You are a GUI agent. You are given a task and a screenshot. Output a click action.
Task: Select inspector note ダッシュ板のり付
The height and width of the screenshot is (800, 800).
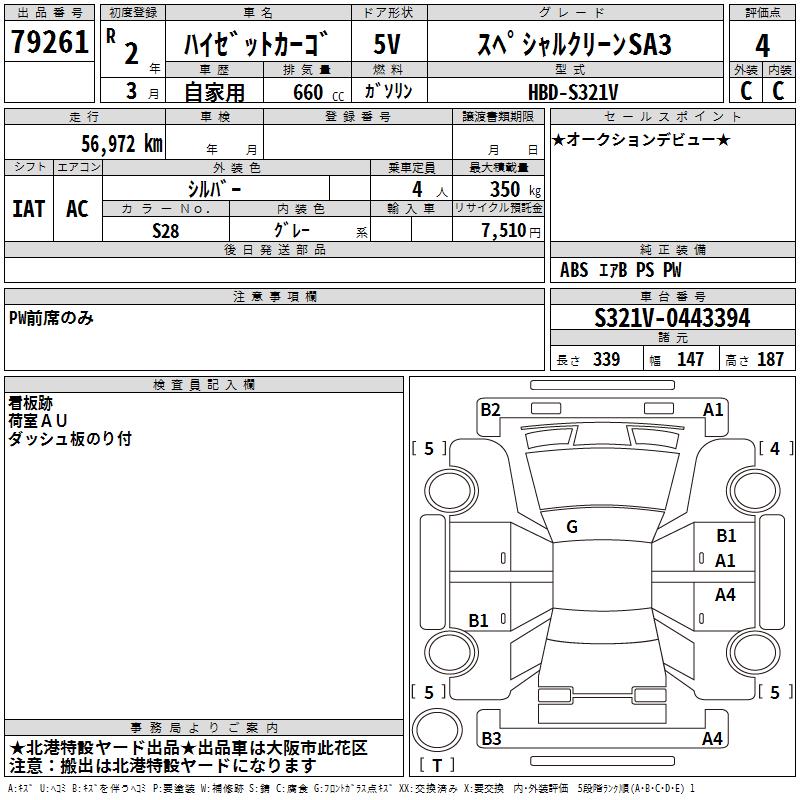pyautogui.click(x=70, y=438)
